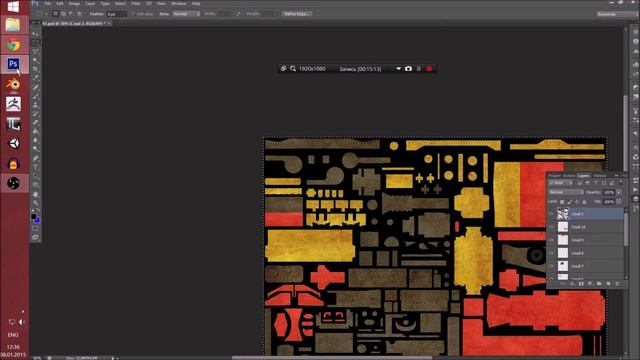
Task: Add a layer mask in Layers panel
Action: (581, 283)
